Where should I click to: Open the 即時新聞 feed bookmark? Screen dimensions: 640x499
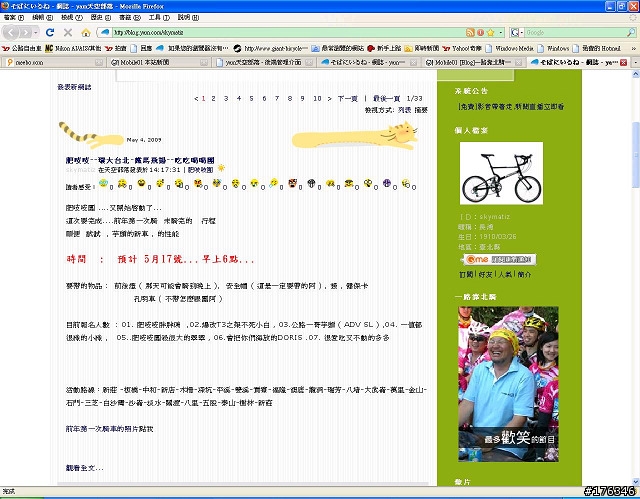422,48
